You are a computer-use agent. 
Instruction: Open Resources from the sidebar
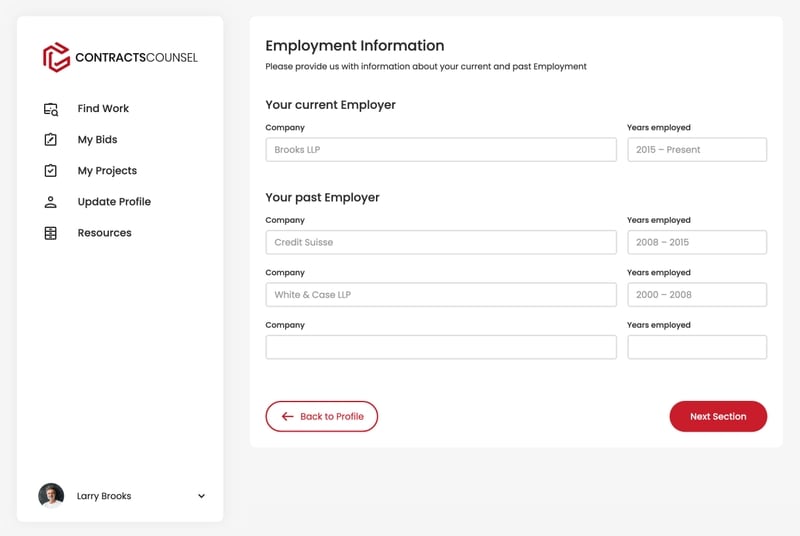(x=104, y=233)
